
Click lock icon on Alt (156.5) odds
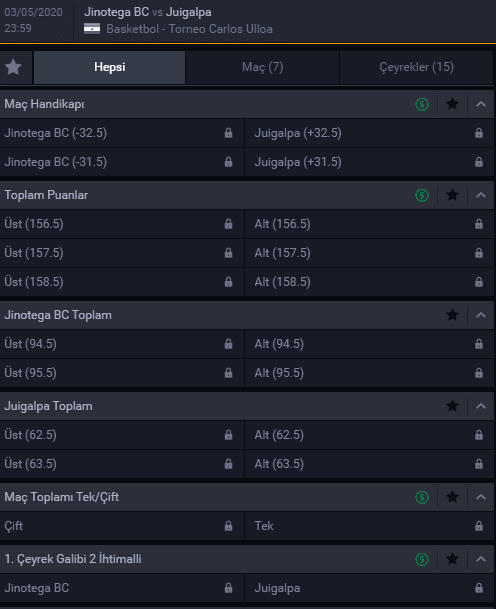coord(479,224)
